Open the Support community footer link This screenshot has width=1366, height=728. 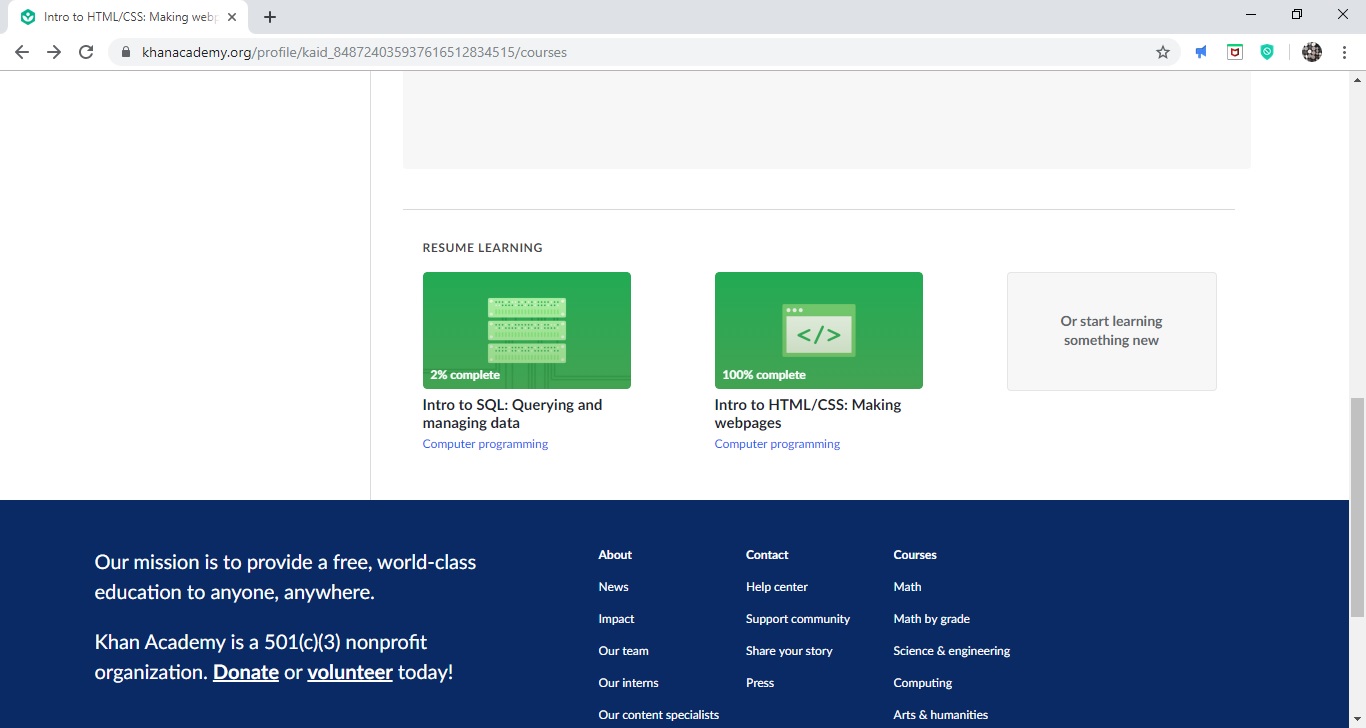(x=798, y=619)
